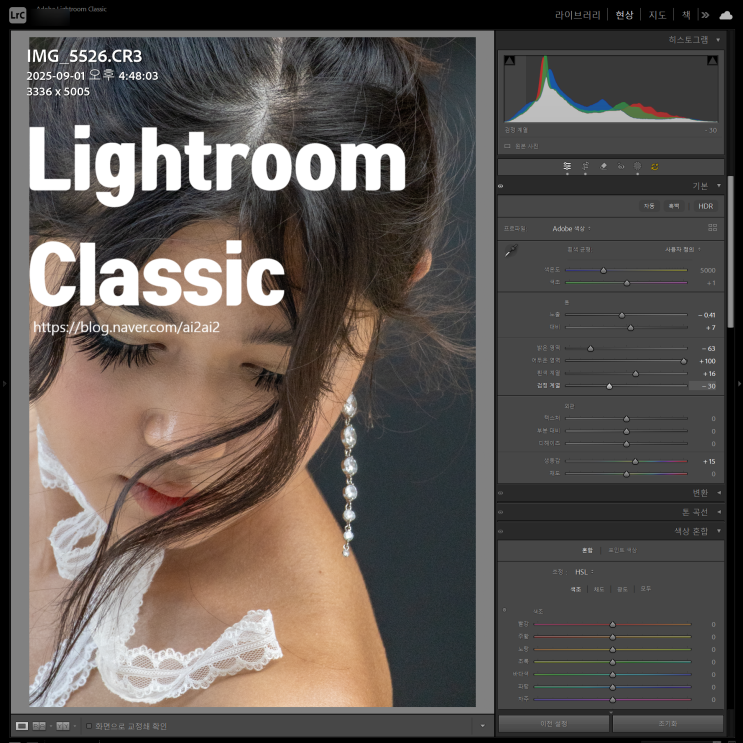
Task: Toggle Color Mixer (색상 혼합) panel eye
Action: click(x=500, y=531)
